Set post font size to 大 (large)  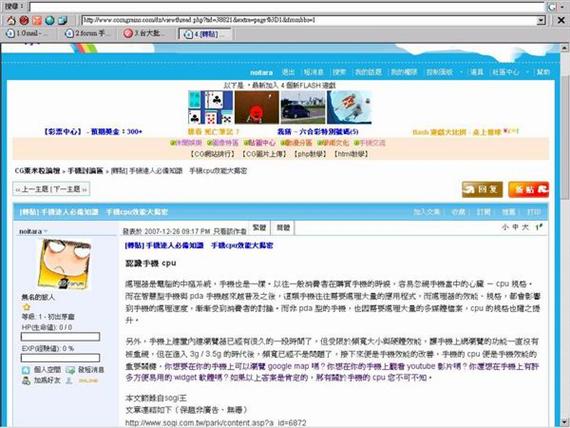pyautogui.click(x=525, y=227)
